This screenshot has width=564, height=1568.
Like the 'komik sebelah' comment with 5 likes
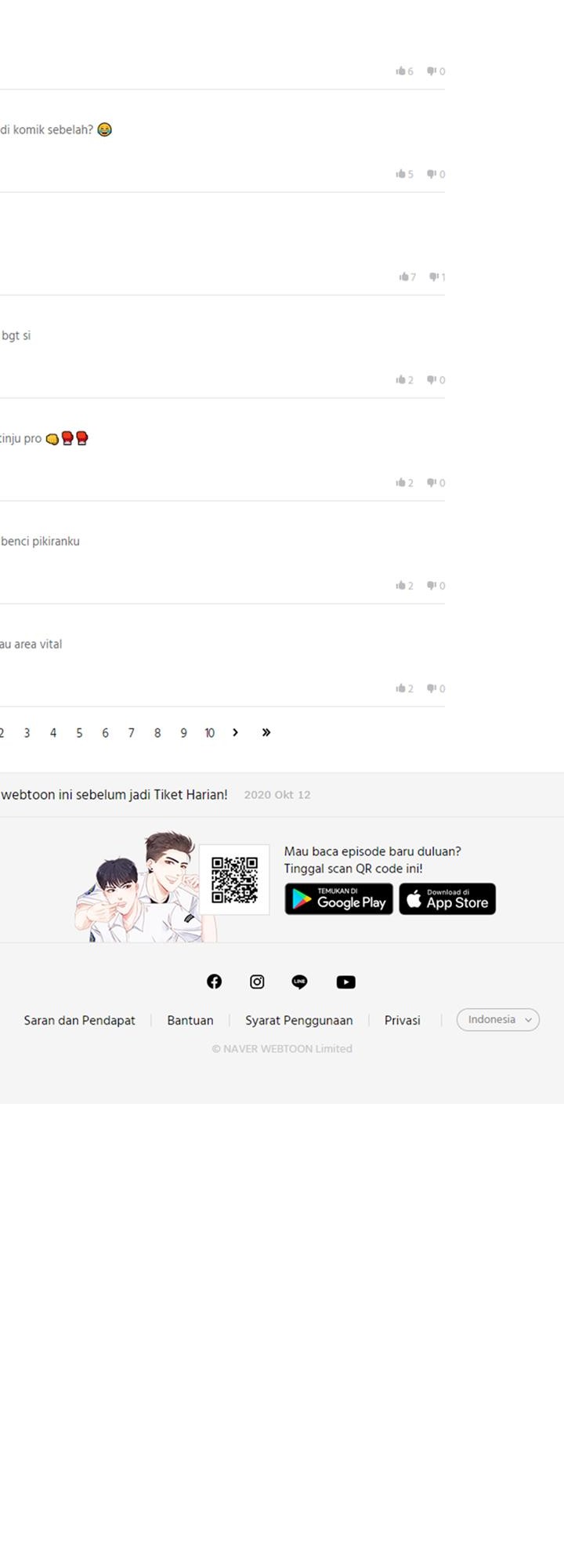[x=404, y=174]
